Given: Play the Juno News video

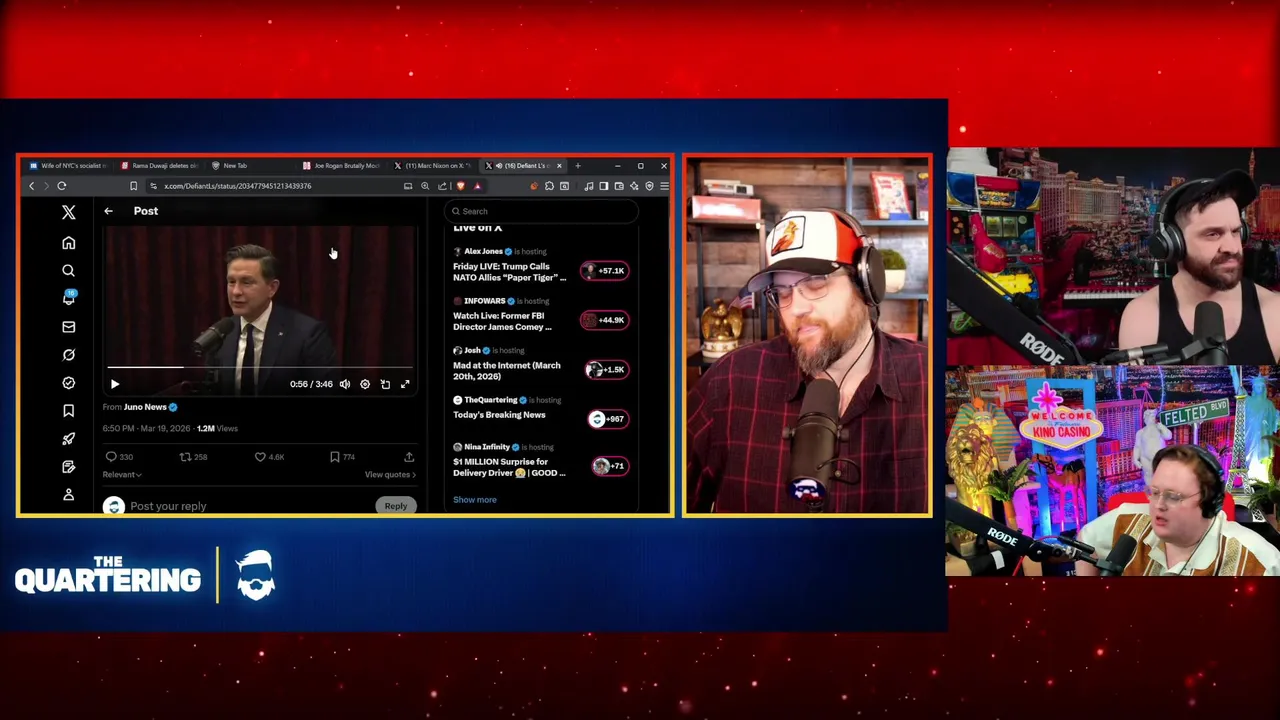Looking at the screenshot, I should (114, 384).
